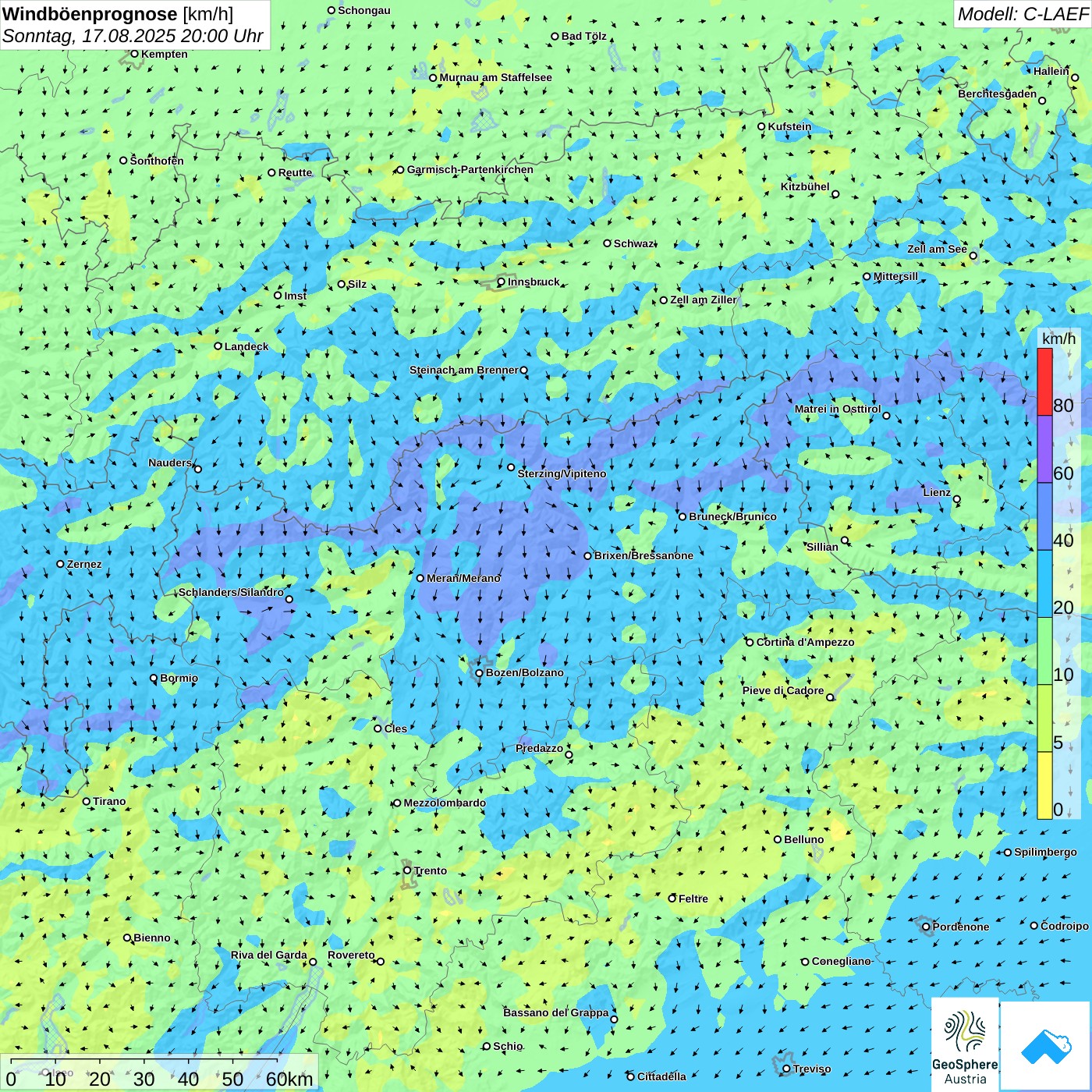This screenshot has width=1092, height=1092.
Task: Click the blue cloud logo icon
Action: pos(1046,1046)
